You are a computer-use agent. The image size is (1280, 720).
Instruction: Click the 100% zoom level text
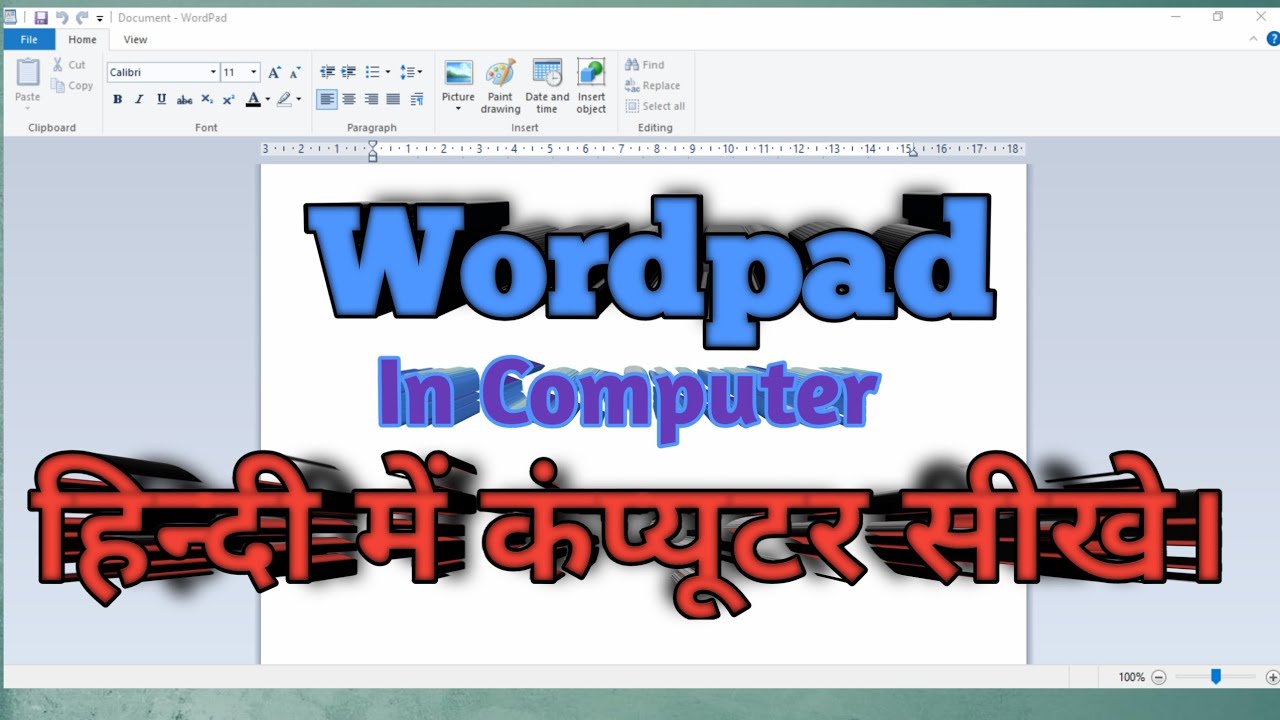tap(1132, 677)
